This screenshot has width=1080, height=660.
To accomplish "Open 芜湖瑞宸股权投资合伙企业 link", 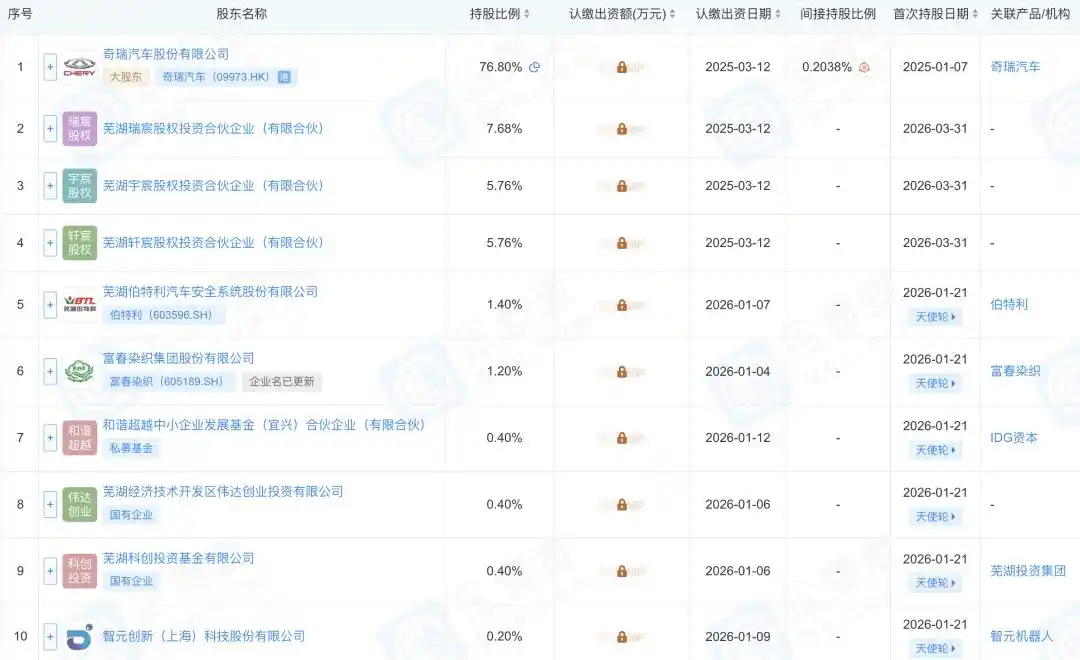I will [214, 129].
